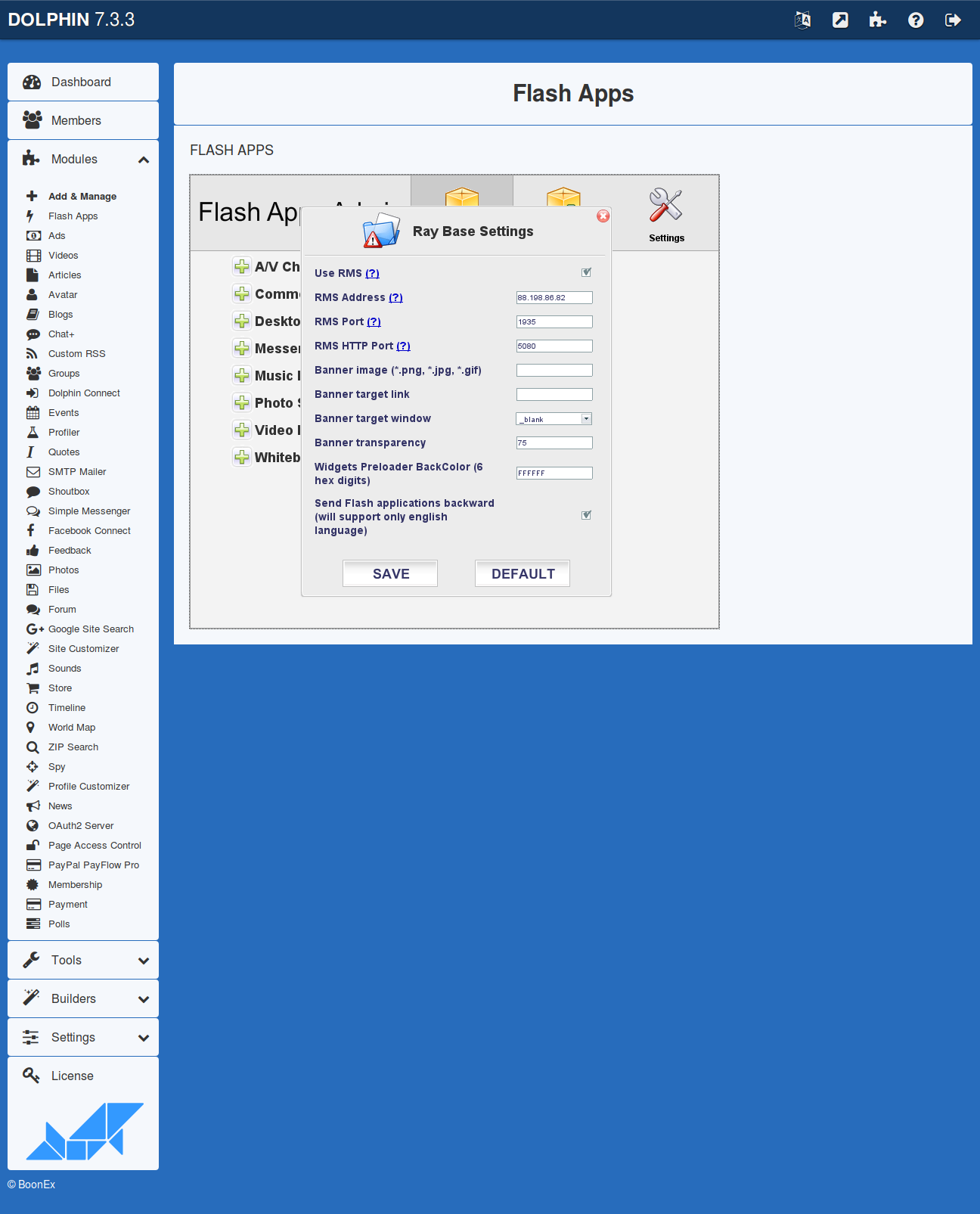This screenshot has width=980, height=1214.
Task: Expand the A/V Chat row plus button
Action: 242,266
